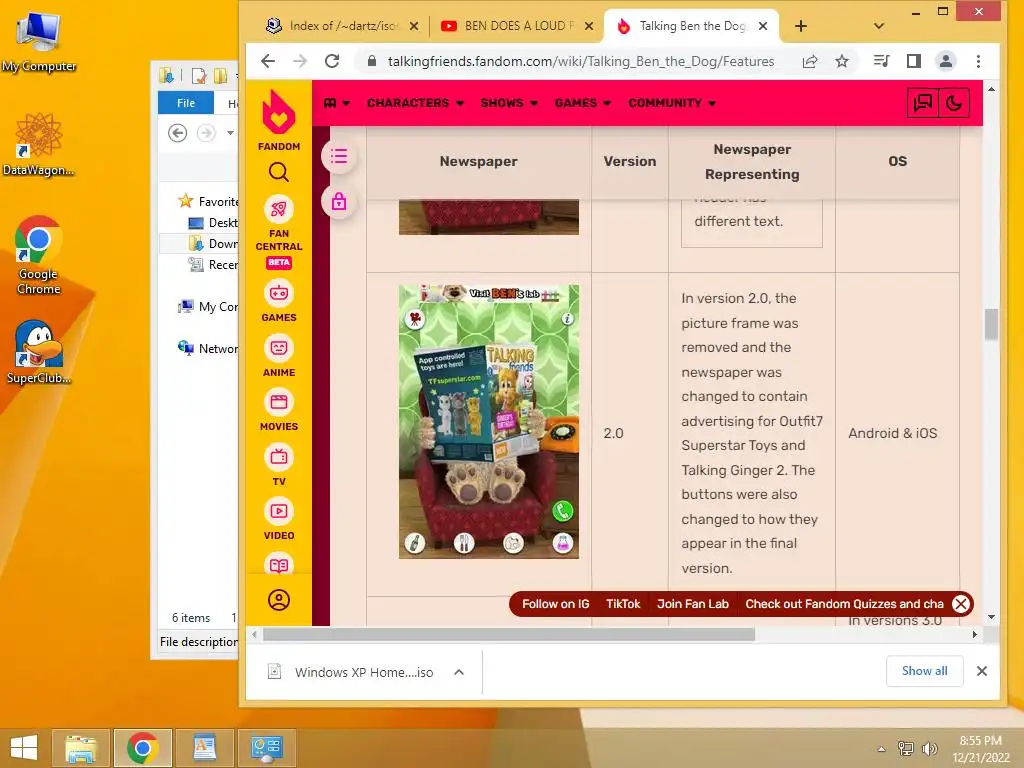1024x768 pixels.
Task: Select Favorites in Explorer navigation pane
Action: pos(208,201)
